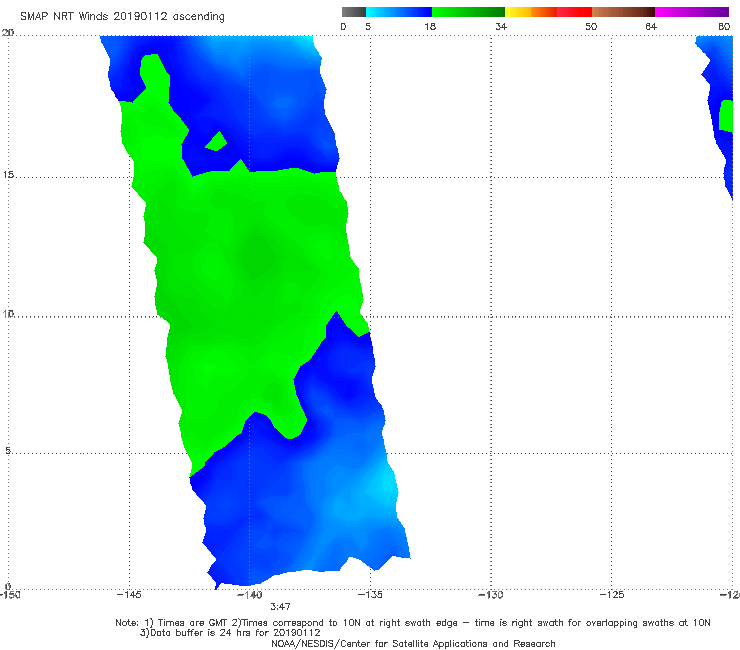Click the red colorbar segment before 50
The height and width of the screenshot is (650, 740).
click(574, 12)
